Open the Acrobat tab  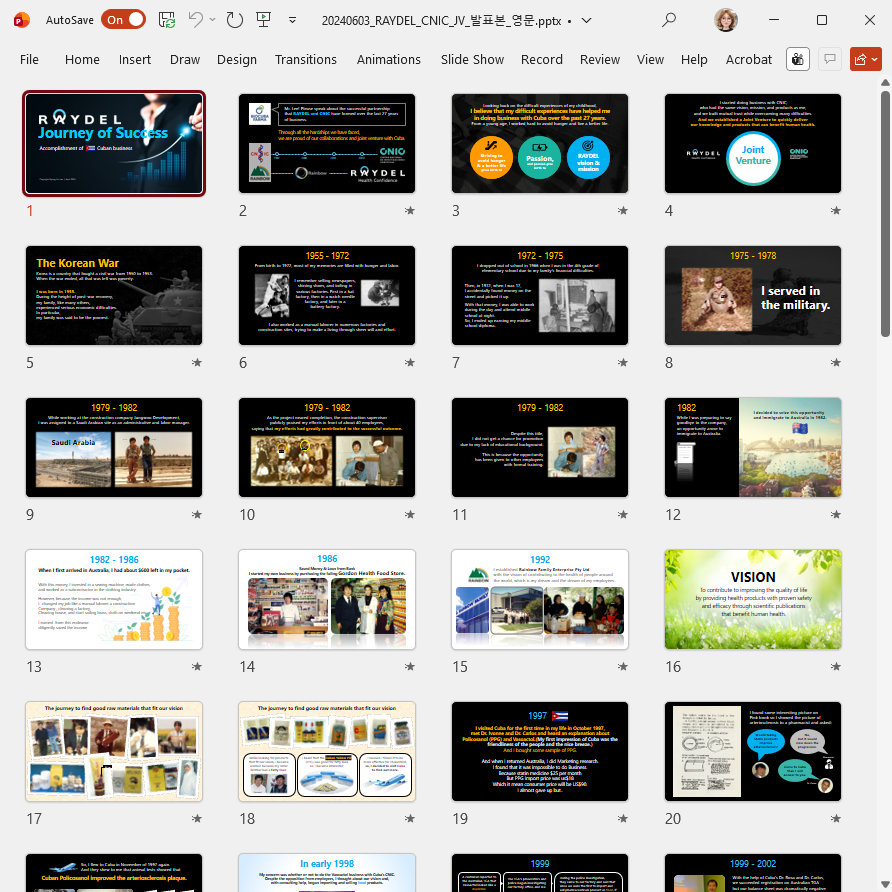(749, 59)
